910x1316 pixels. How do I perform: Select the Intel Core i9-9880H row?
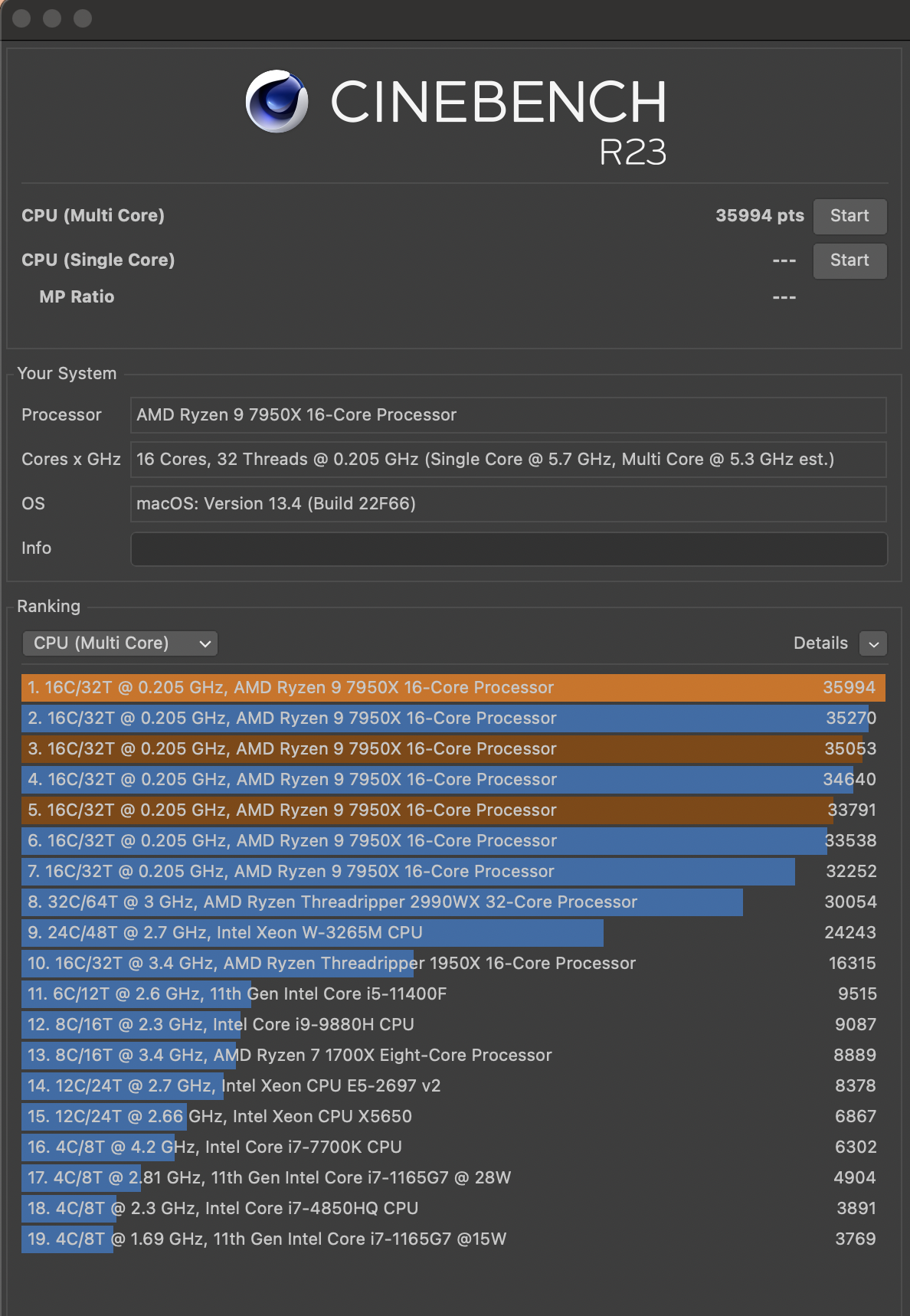(453, 1025)
